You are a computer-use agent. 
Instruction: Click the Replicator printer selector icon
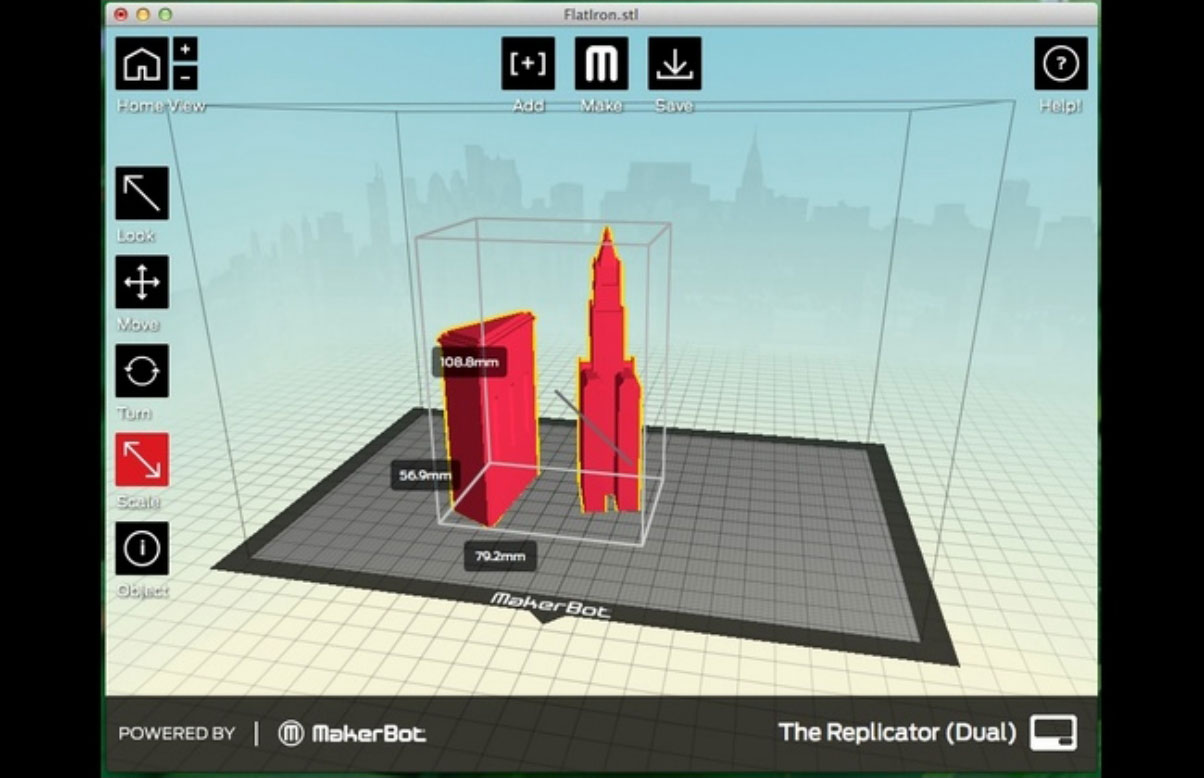click(1054, 732)
